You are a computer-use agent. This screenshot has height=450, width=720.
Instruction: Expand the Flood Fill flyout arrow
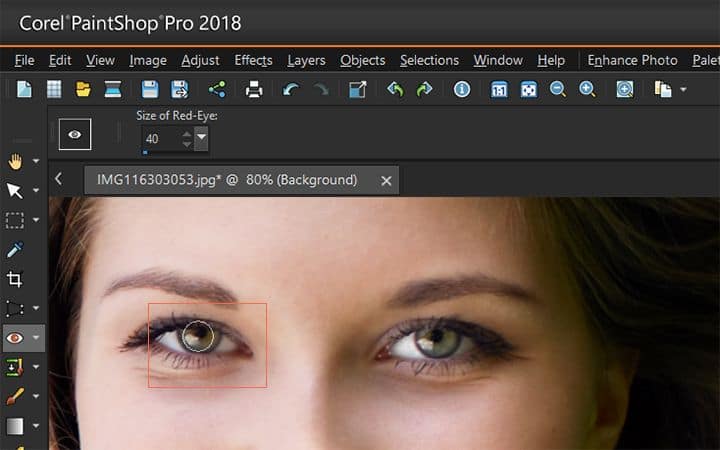(x=36, y=426)
